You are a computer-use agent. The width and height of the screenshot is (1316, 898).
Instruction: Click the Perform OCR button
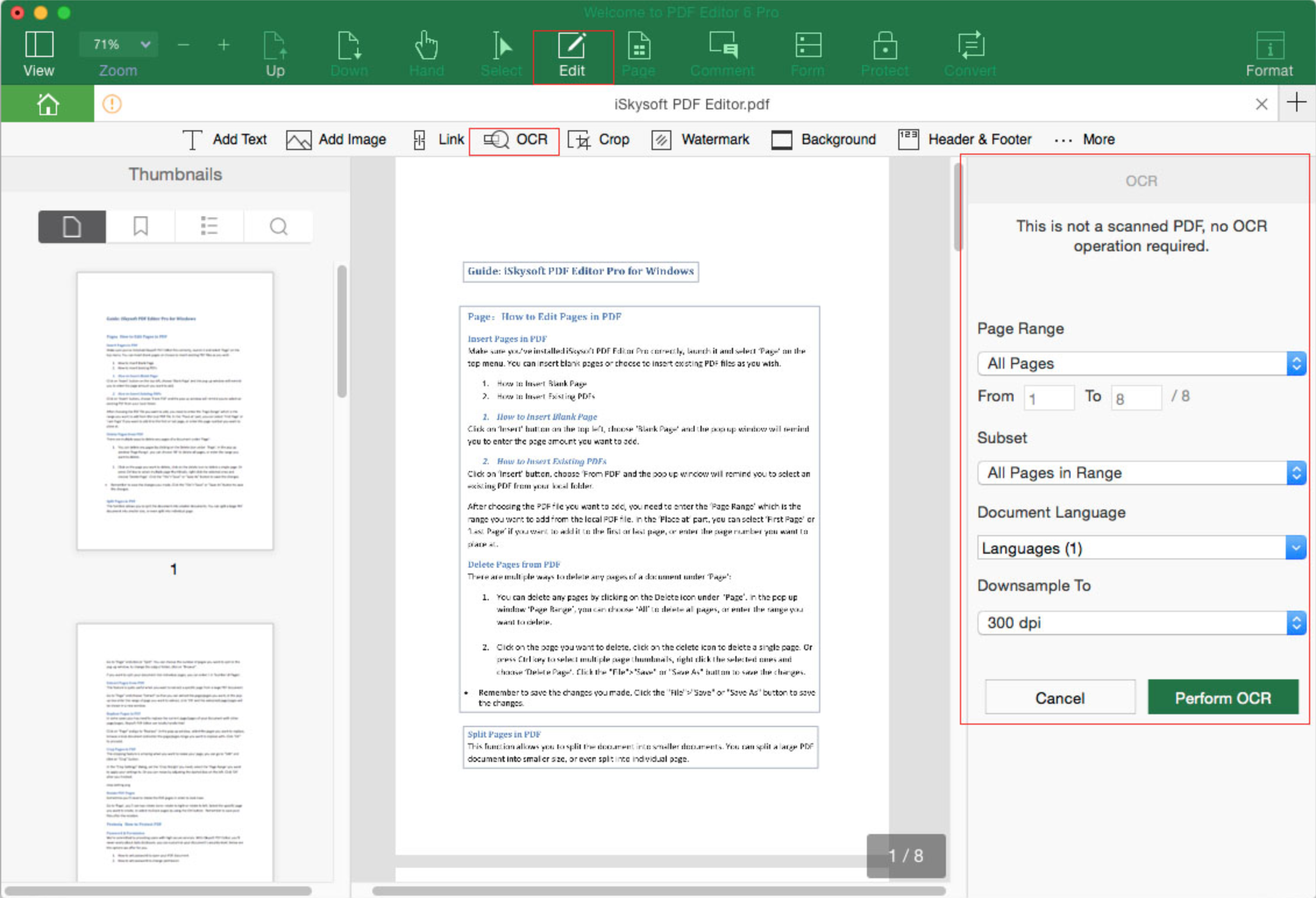click(x=1223, y=697)
